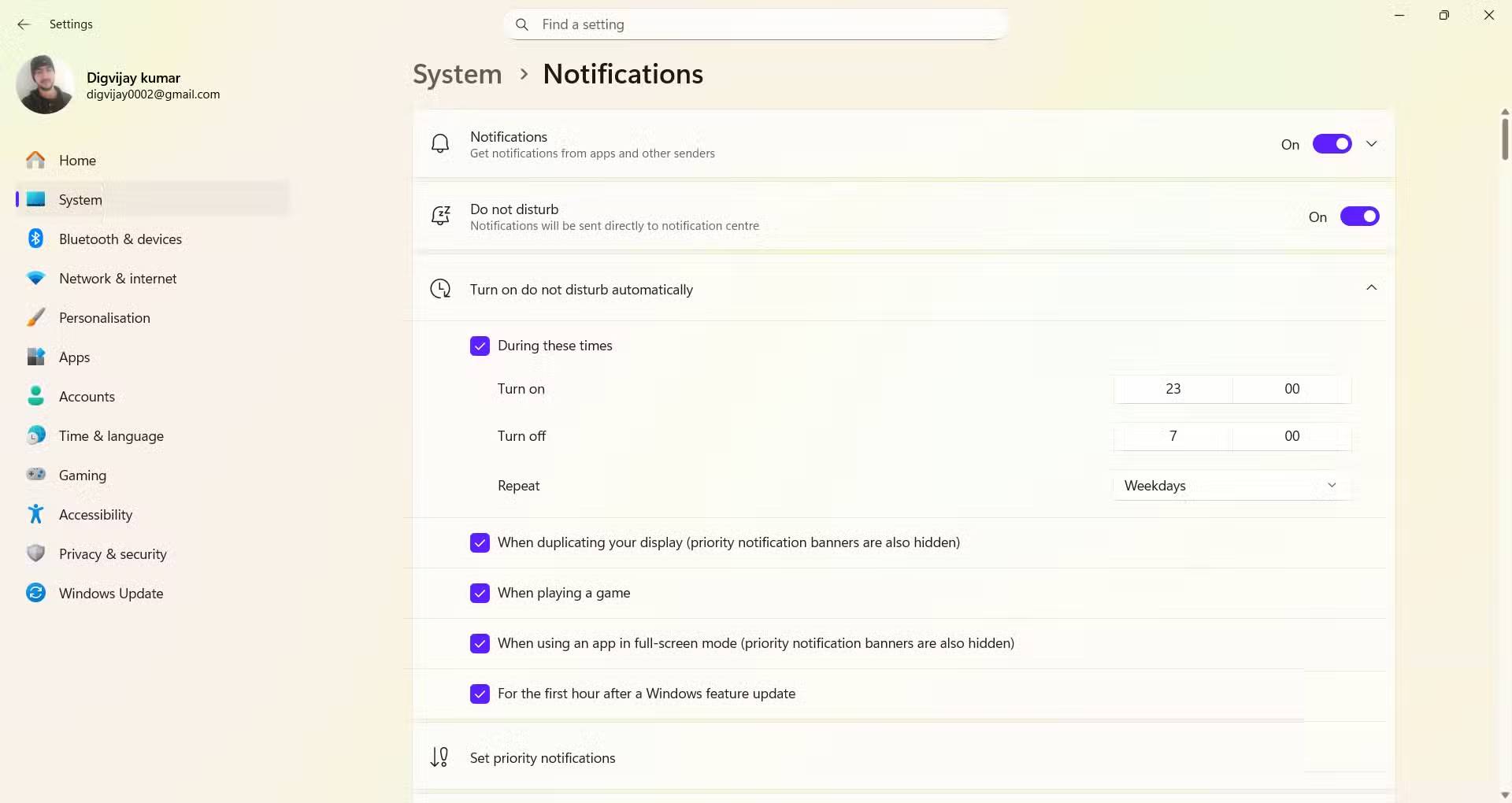Click the Privacy & security shield icon
Screen dimensions: 1512x803
tap(35, 553)
